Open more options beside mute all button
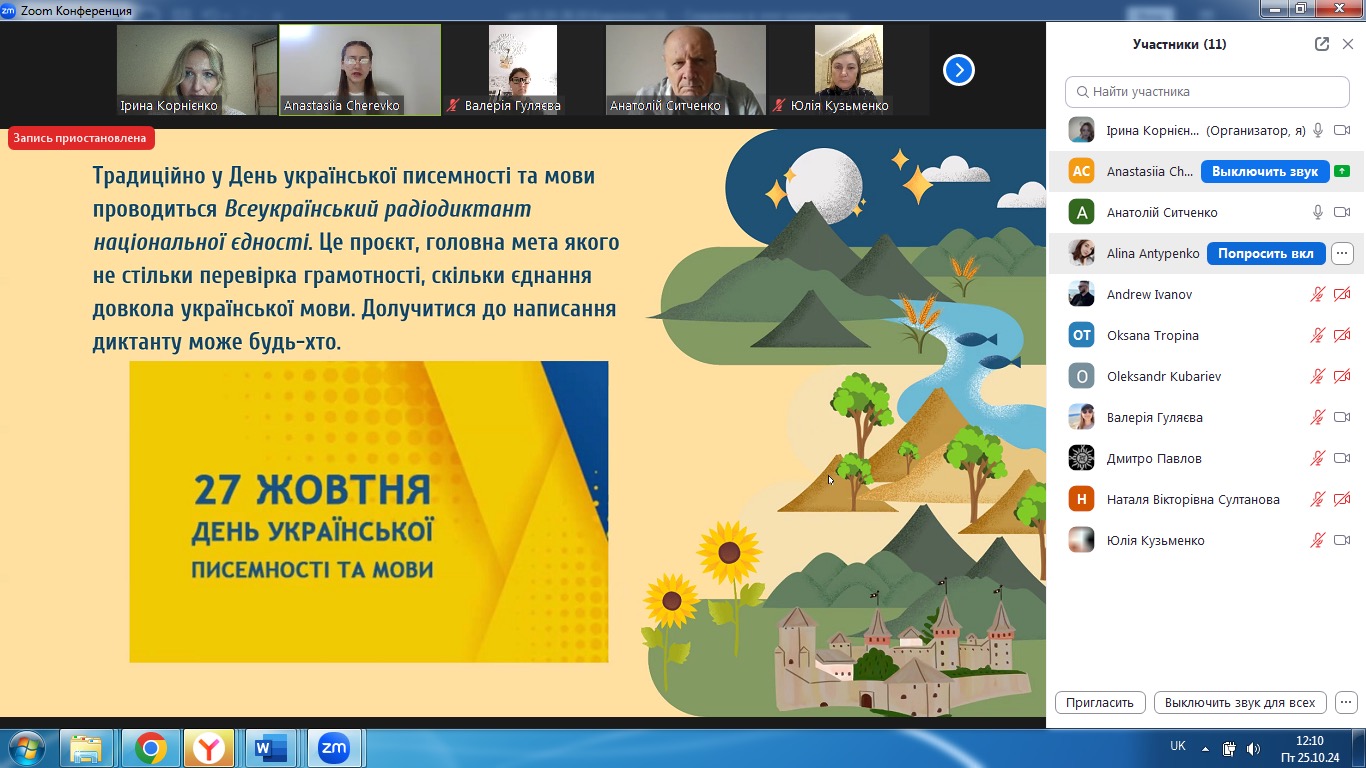This screenshot has width=1366, height=768. click(x=1346, y=702)
